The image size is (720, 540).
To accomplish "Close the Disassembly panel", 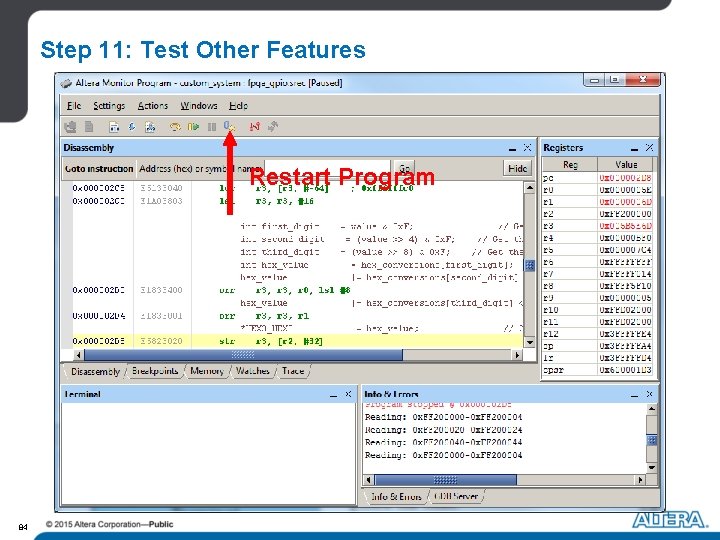I will 527,148.
